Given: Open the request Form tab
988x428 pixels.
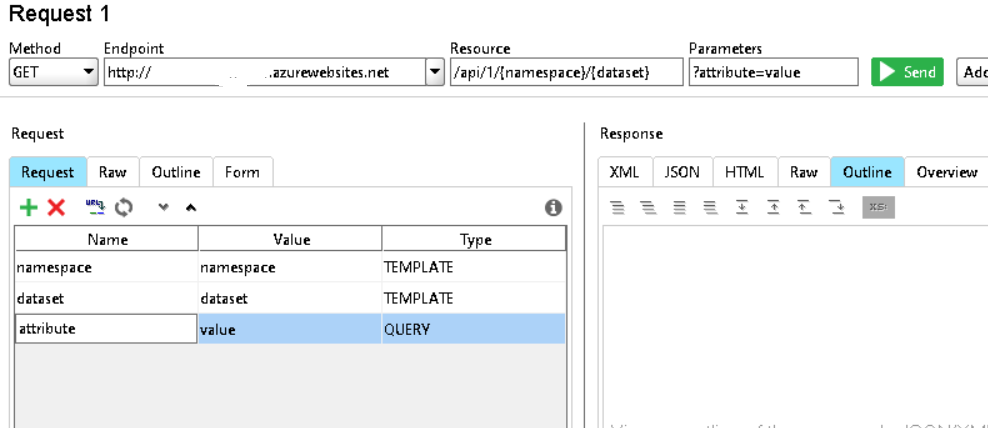Looking at the screenshot, I should [242, 172].
